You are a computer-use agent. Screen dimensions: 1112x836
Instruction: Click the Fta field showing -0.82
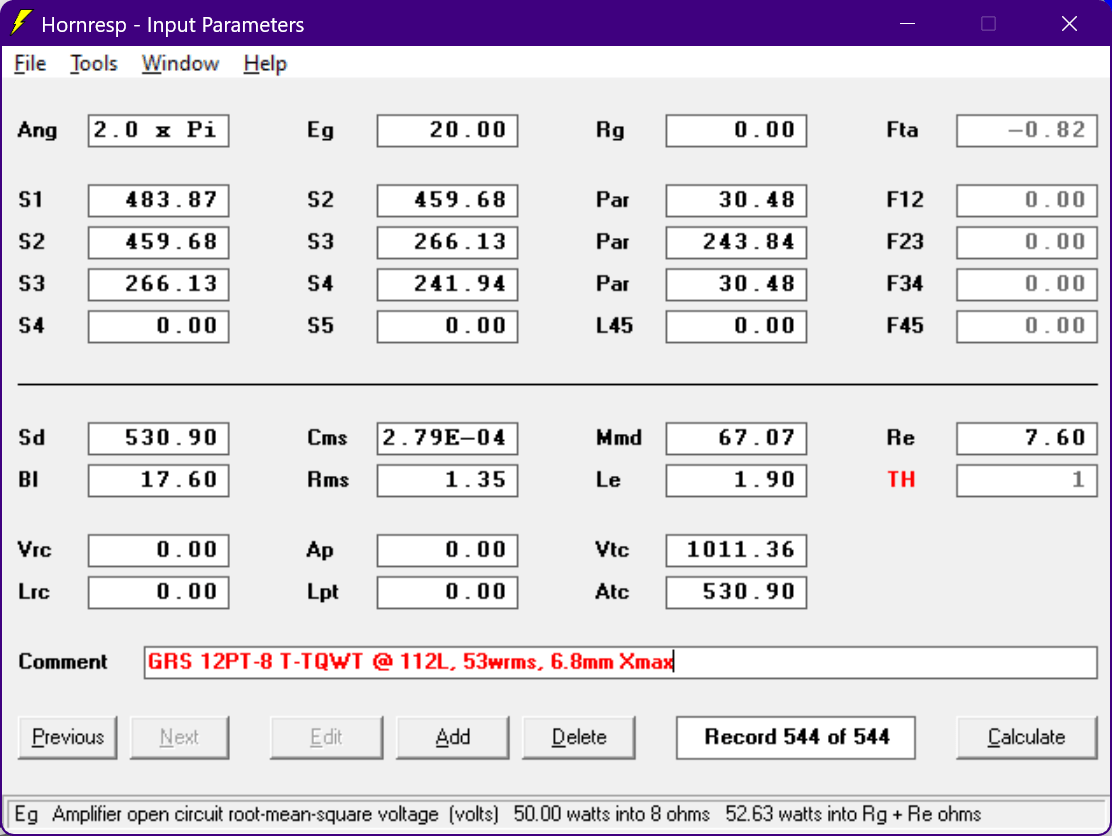click(1026, 130)
